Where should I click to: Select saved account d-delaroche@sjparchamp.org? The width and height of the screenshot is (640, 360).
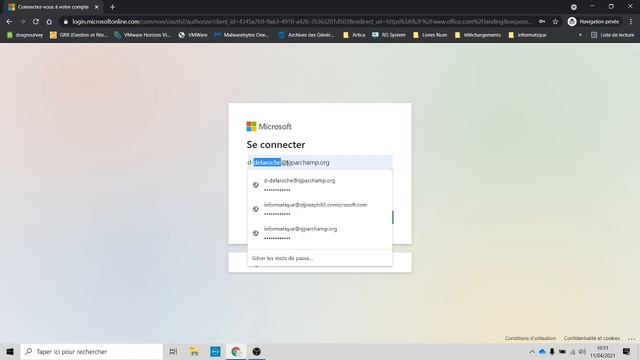coord(320,185)
